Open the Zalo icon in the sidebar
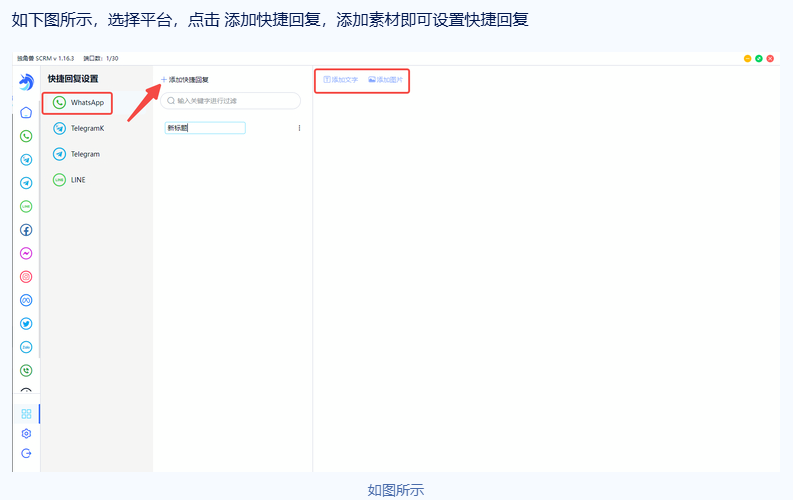This screenshot has height=500, width=793. 26,347
